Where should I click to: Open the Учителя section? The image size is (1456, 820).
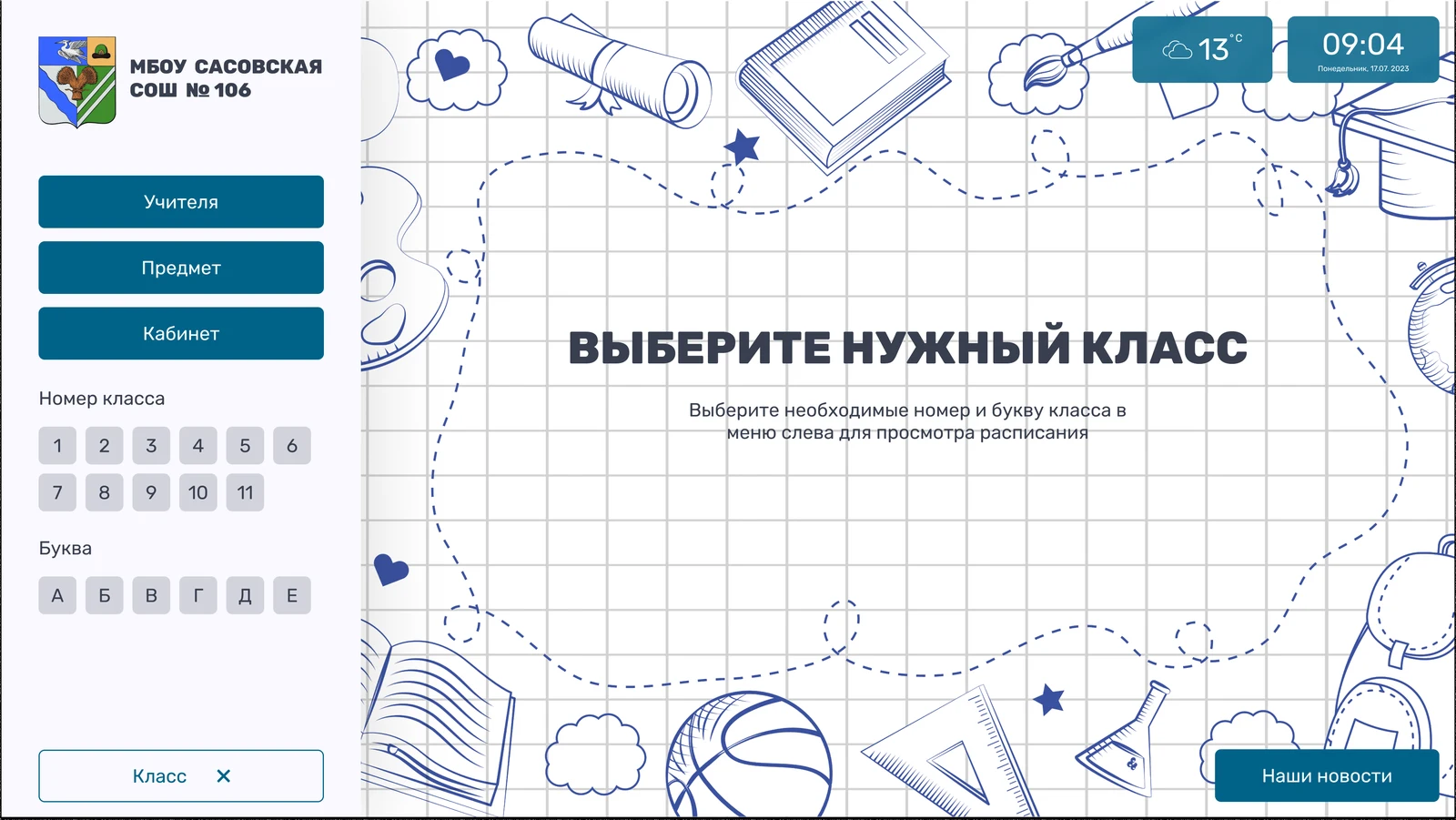coord(181,202)
